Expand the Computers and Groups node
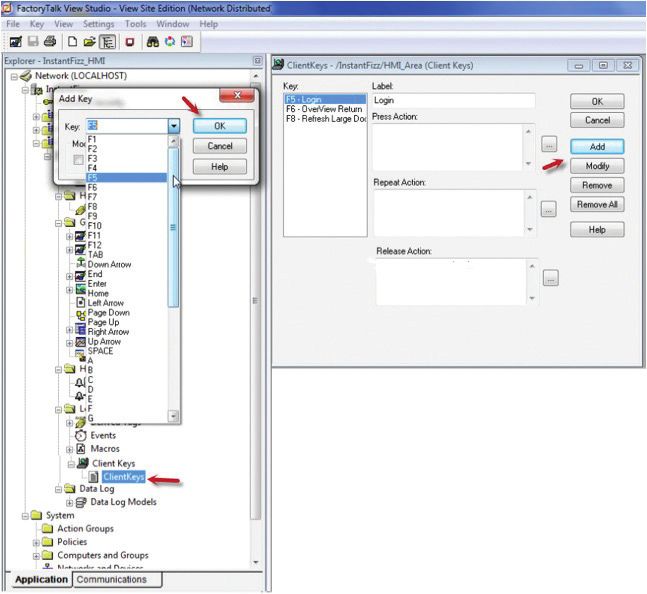Viewport: 647px width, 594px height. click(36, 556)
